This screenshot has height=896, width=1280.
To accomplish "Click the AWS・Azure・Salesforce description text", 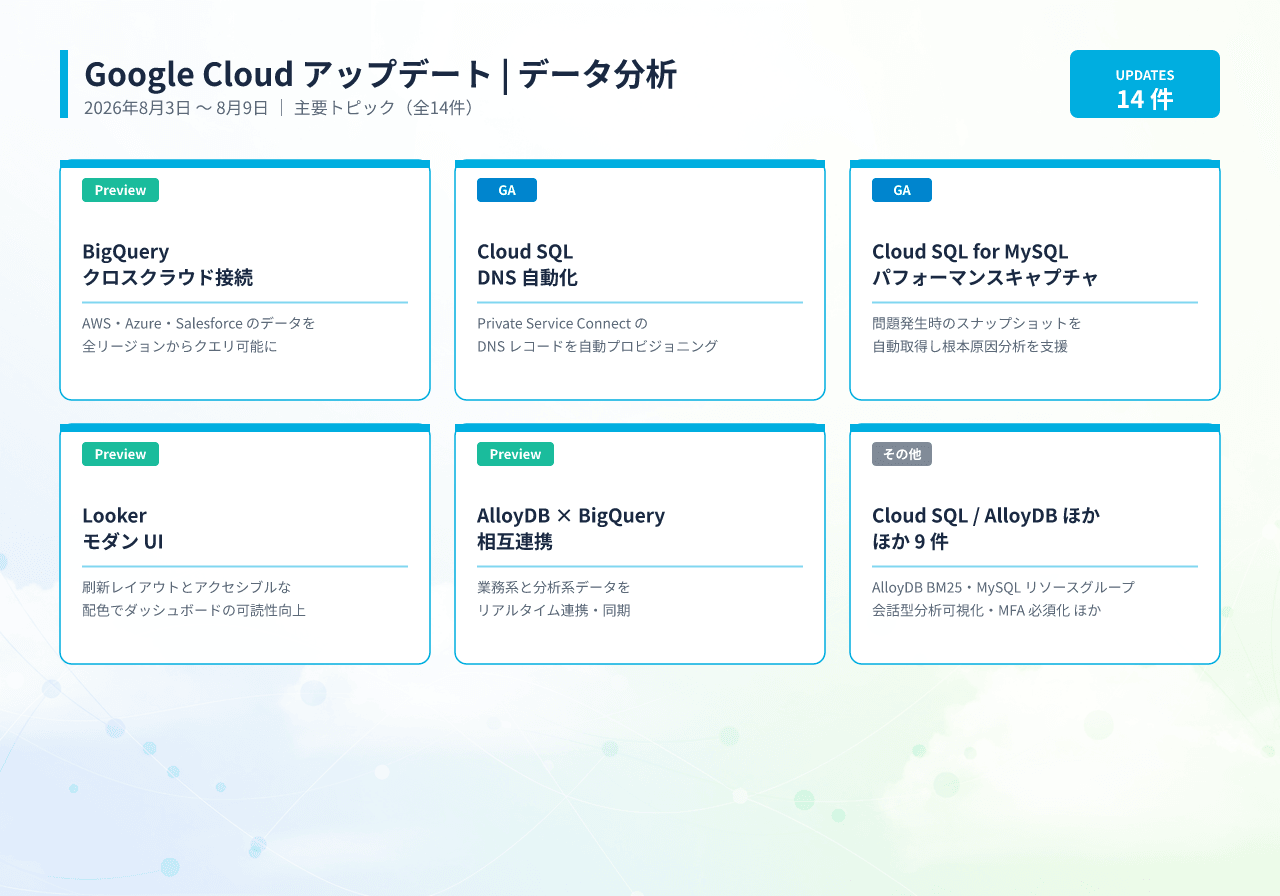I will pos(199,335).
